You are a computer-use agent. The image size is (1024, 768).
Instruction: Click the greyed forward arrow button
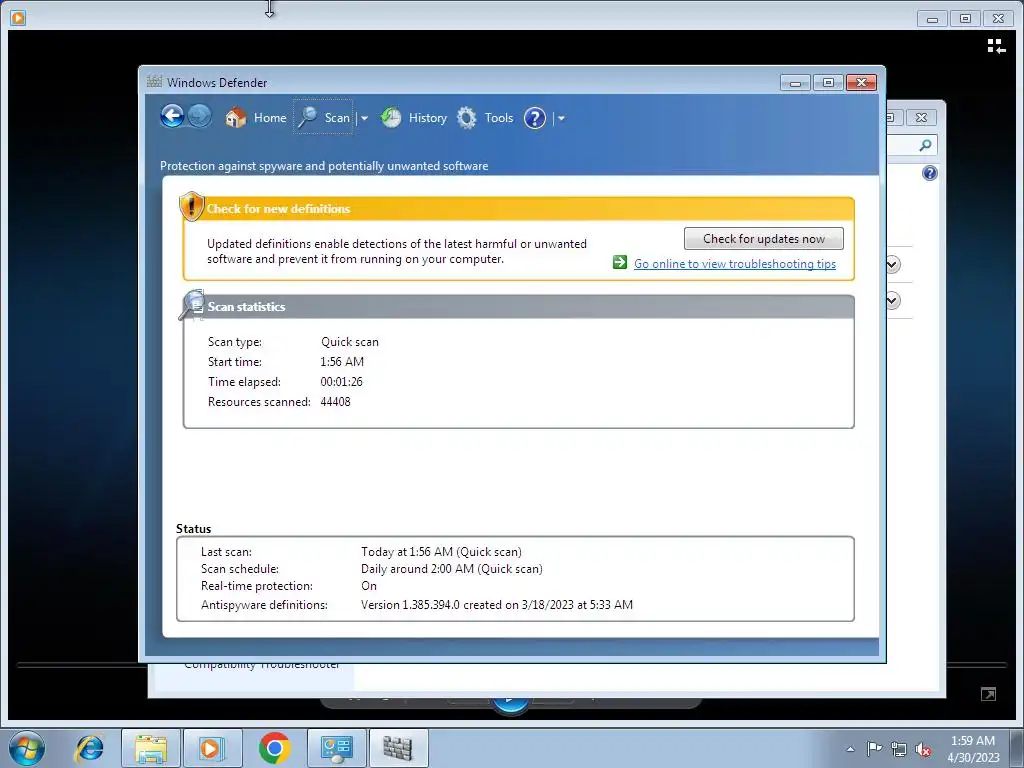(199, 117)
